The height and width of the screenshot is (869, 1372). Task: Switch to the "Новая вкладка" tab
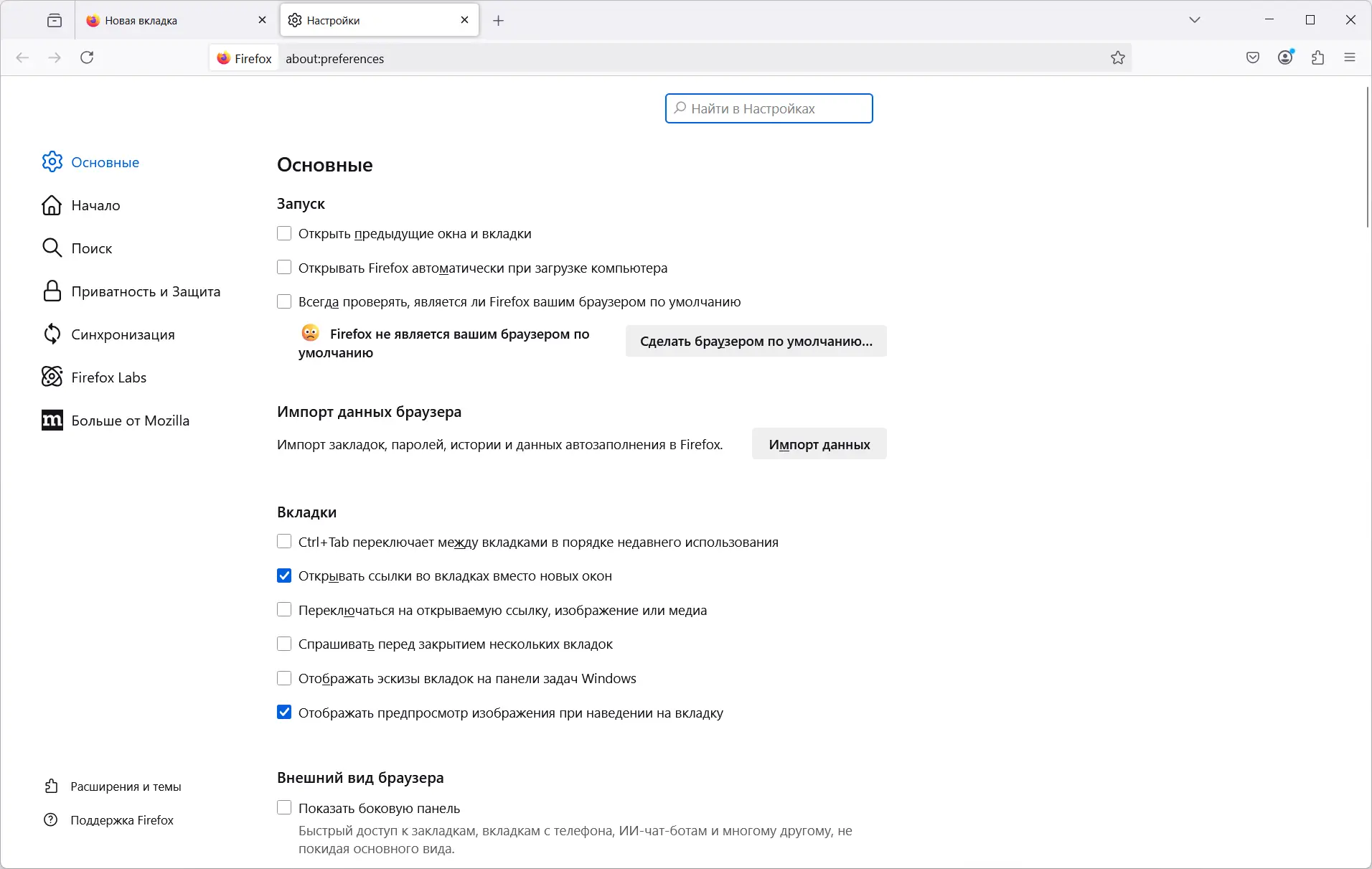[x=165, y=21]
